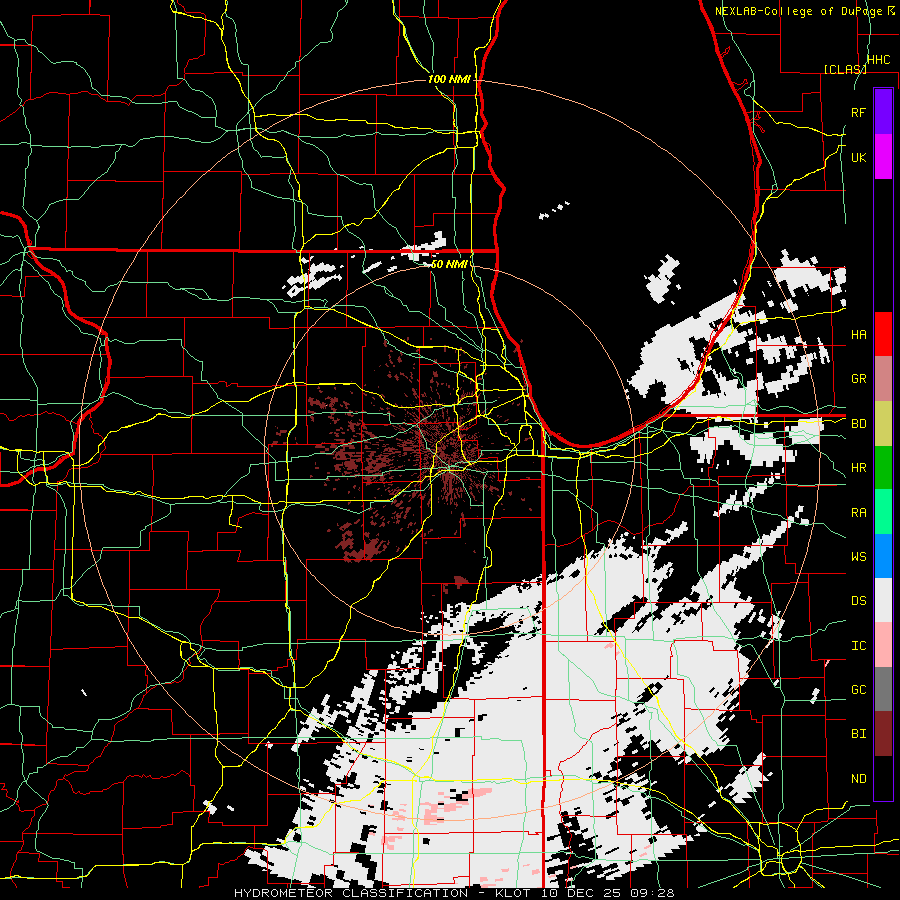Viewport: 900px width, 900px height.
Task: Click the 100 NMI range ring label
Action: click(x=449, y=79)
